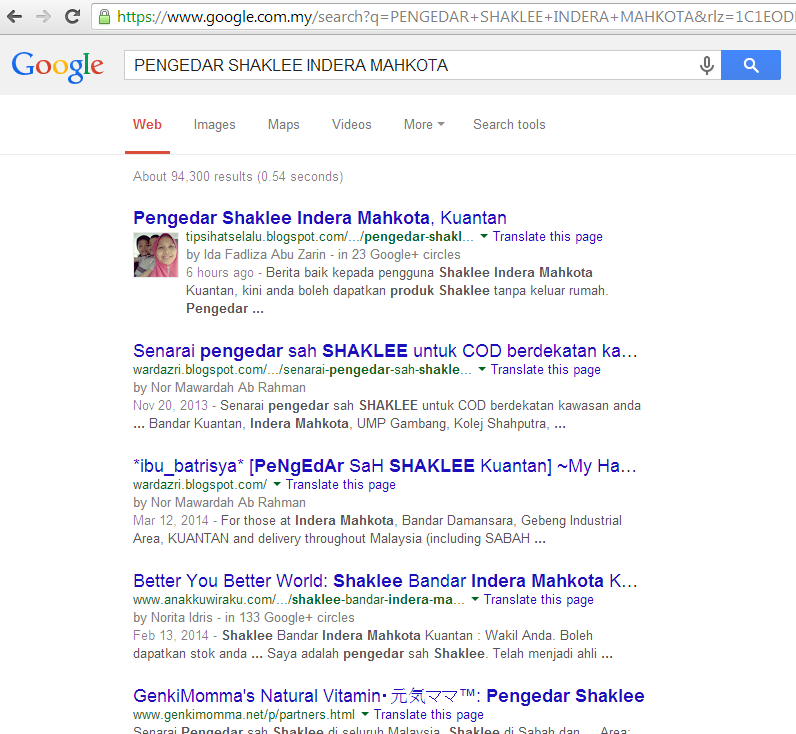
Task: Click the green padlock security icon
Action: tap(105, 17)
